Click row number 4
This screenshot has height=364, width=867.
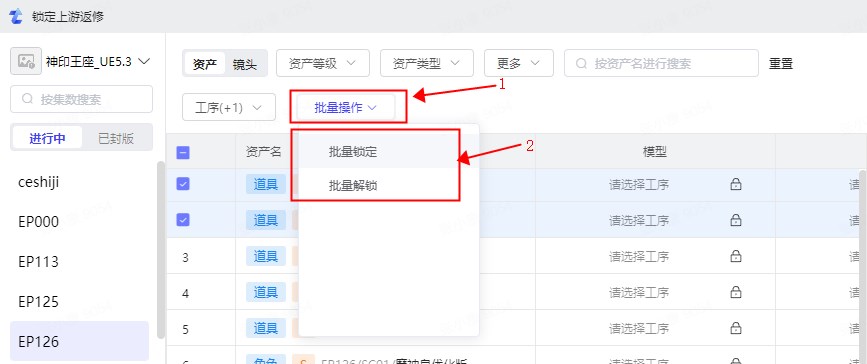point(185,293)
